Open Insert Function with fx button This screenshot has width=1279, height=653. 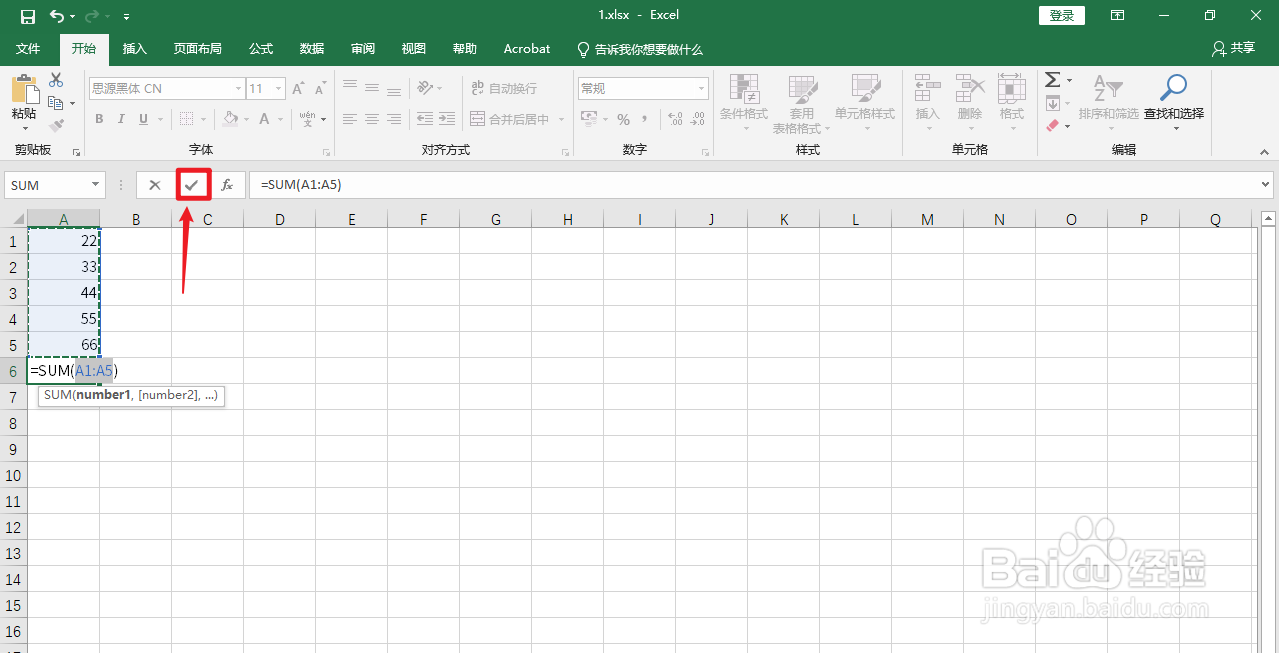pos(227,185)
